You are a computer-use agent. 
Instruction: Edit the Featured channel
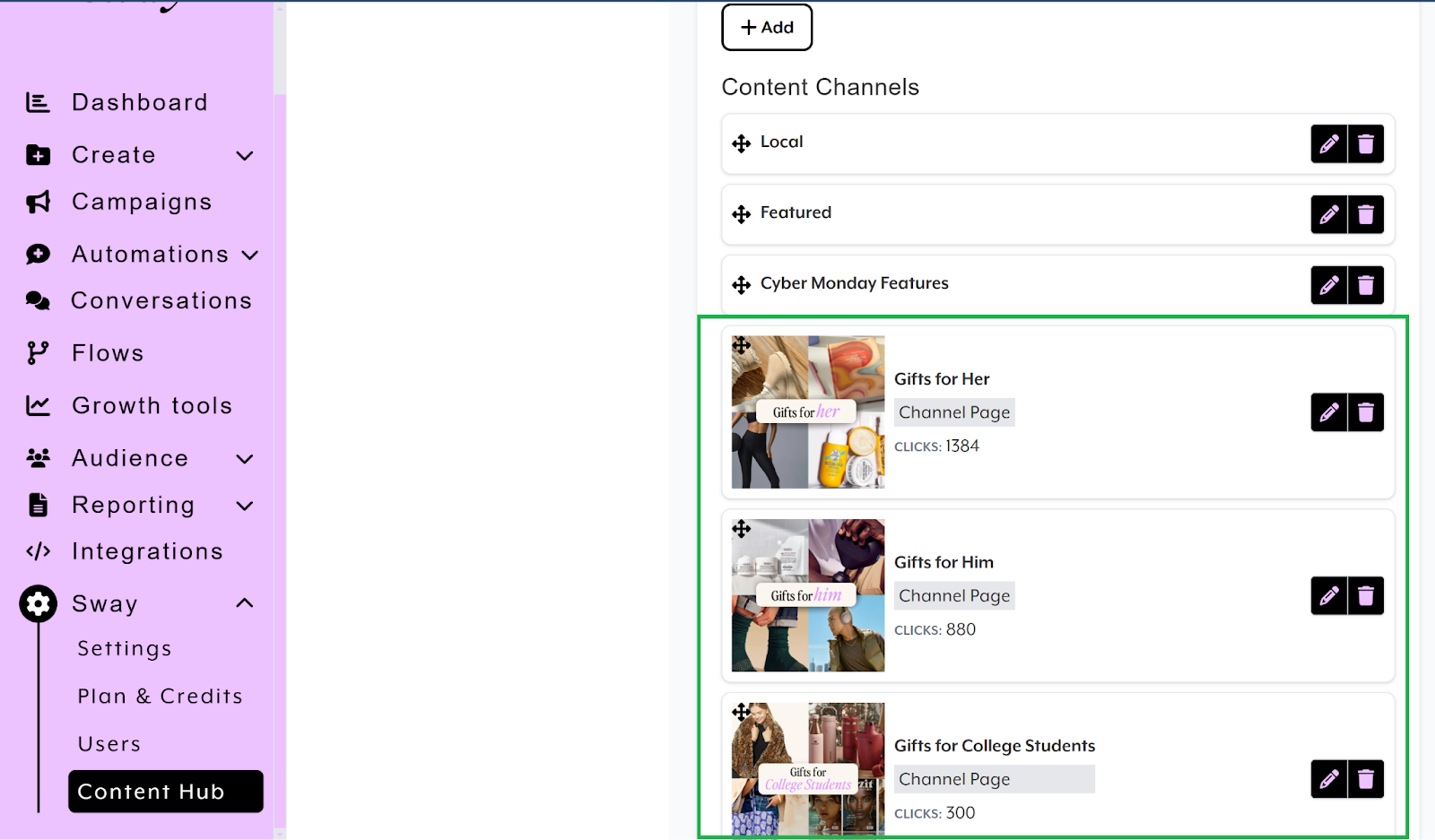[1329, 214]
